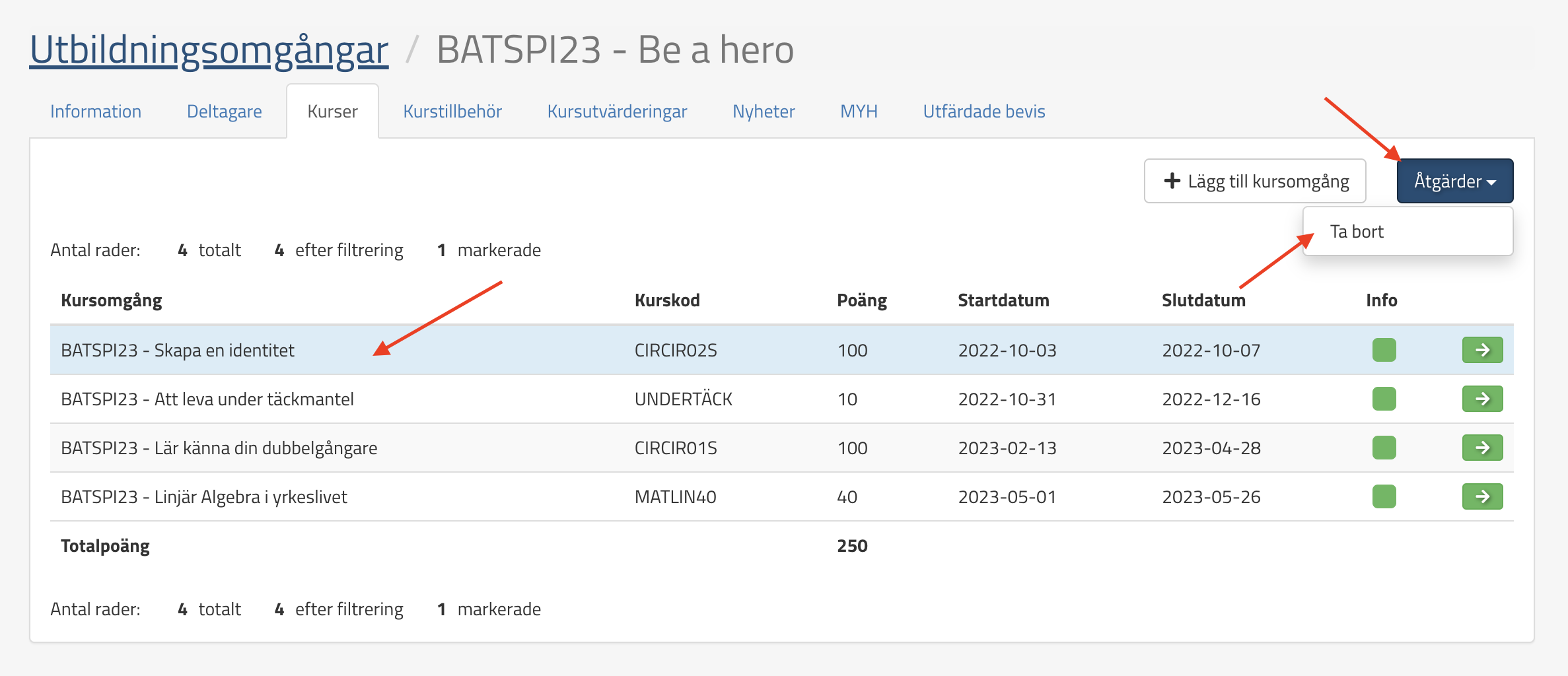Screen dimensions: 1568x676
Task: Select the Utfärdade bevis tab
Action: click(x=983, y=112)
